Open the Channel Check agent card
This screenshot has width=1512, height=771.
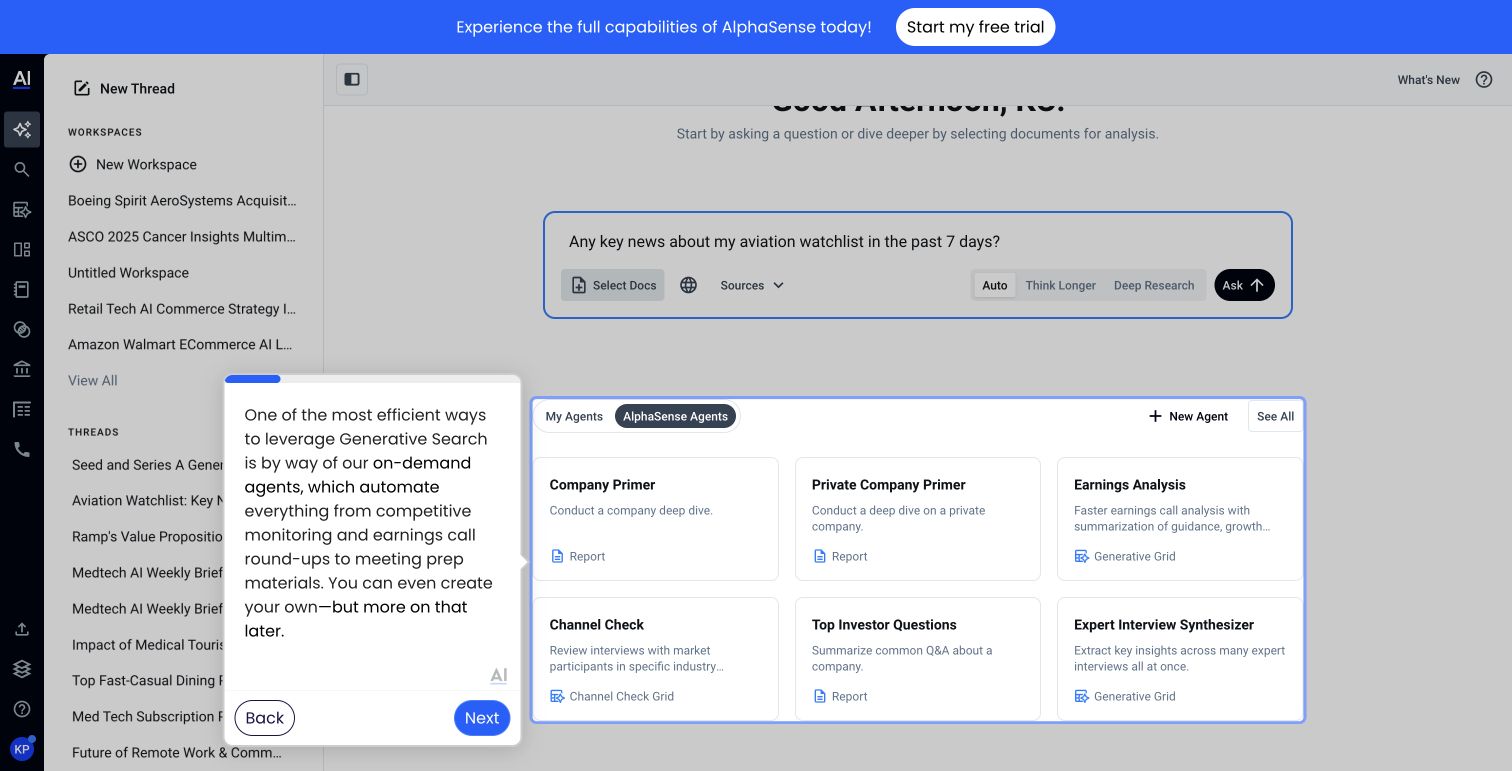click(x=656, y=659)
